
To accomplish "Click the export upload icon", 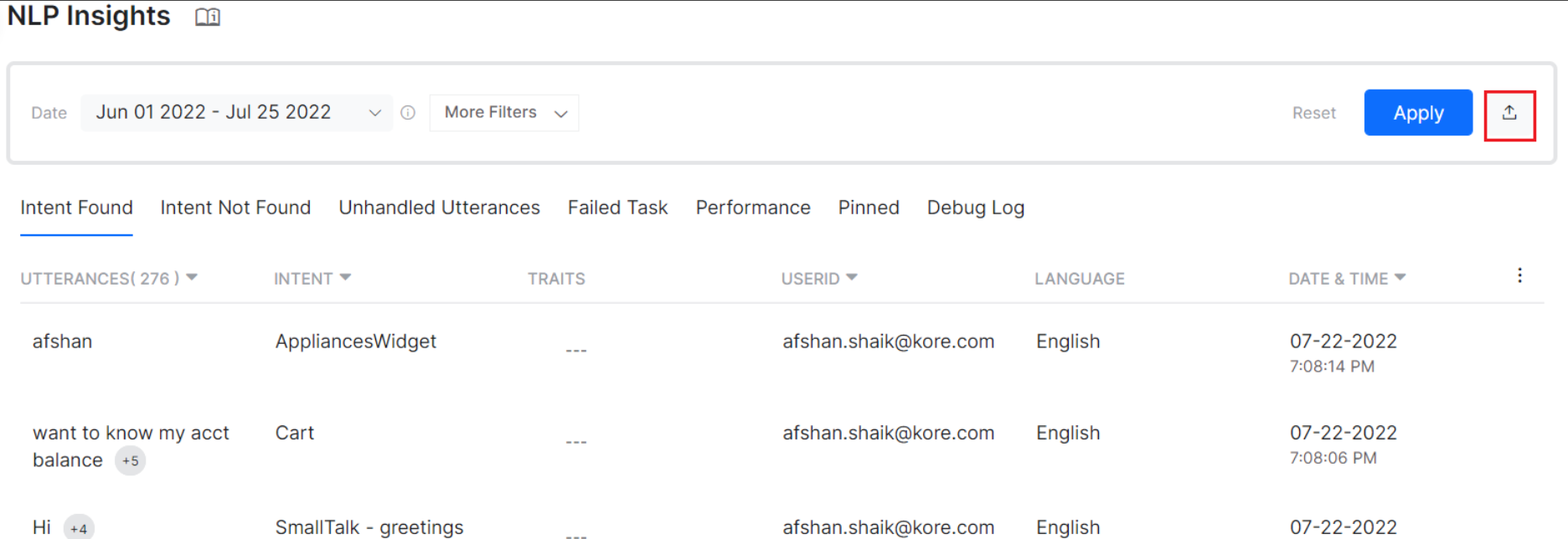I will pyautogui.click(x=1509, y=113).
